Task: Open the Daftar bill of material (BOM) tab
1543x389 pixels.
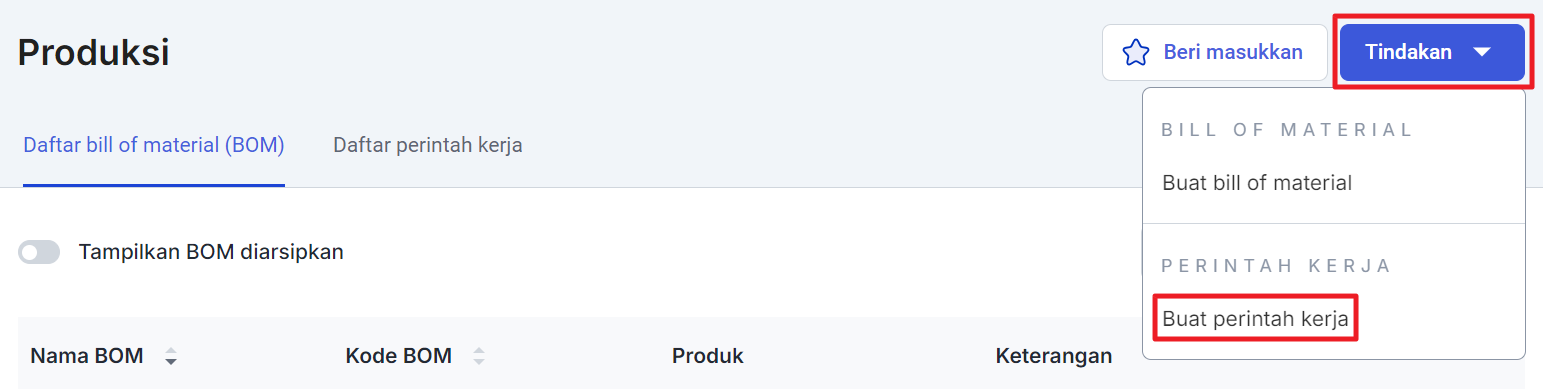Action: coord(154,145)
